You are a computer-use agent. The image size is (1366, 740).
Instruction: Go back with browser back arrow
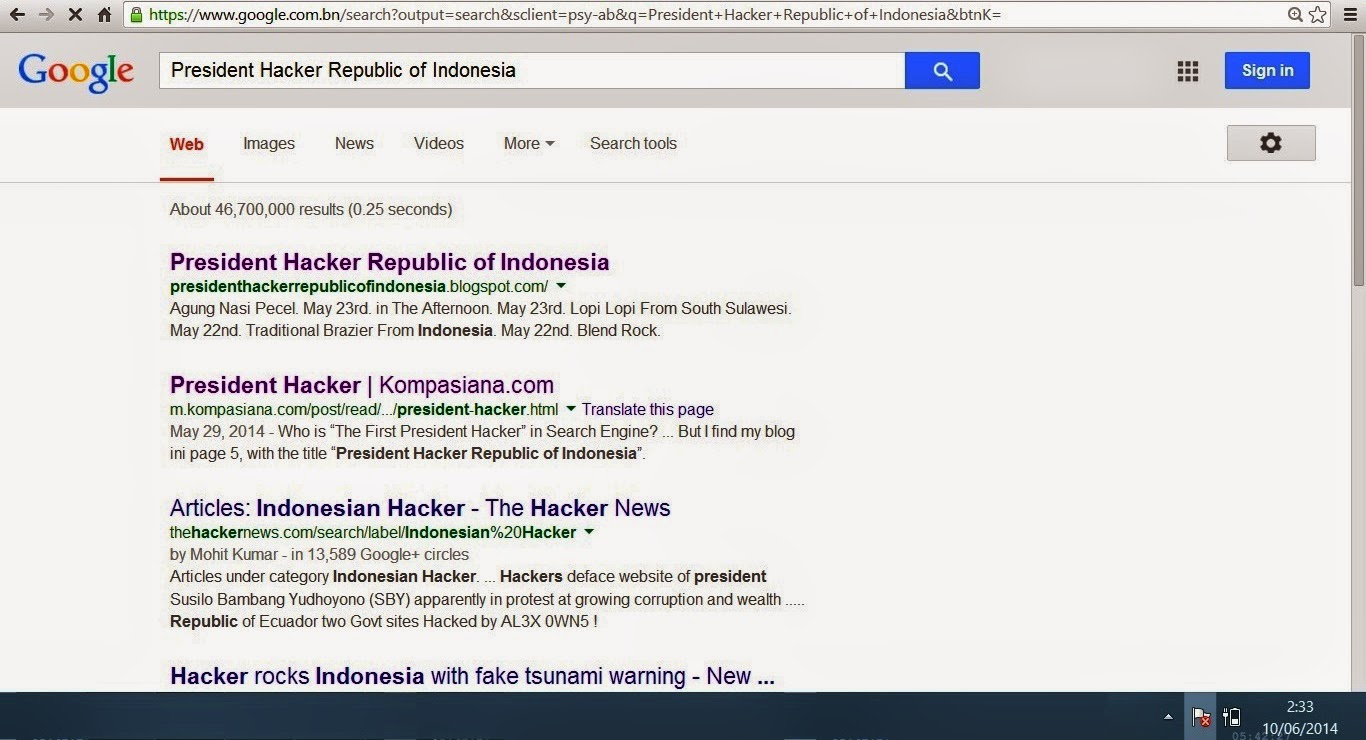pyautogui.click(x=17, y=15)
